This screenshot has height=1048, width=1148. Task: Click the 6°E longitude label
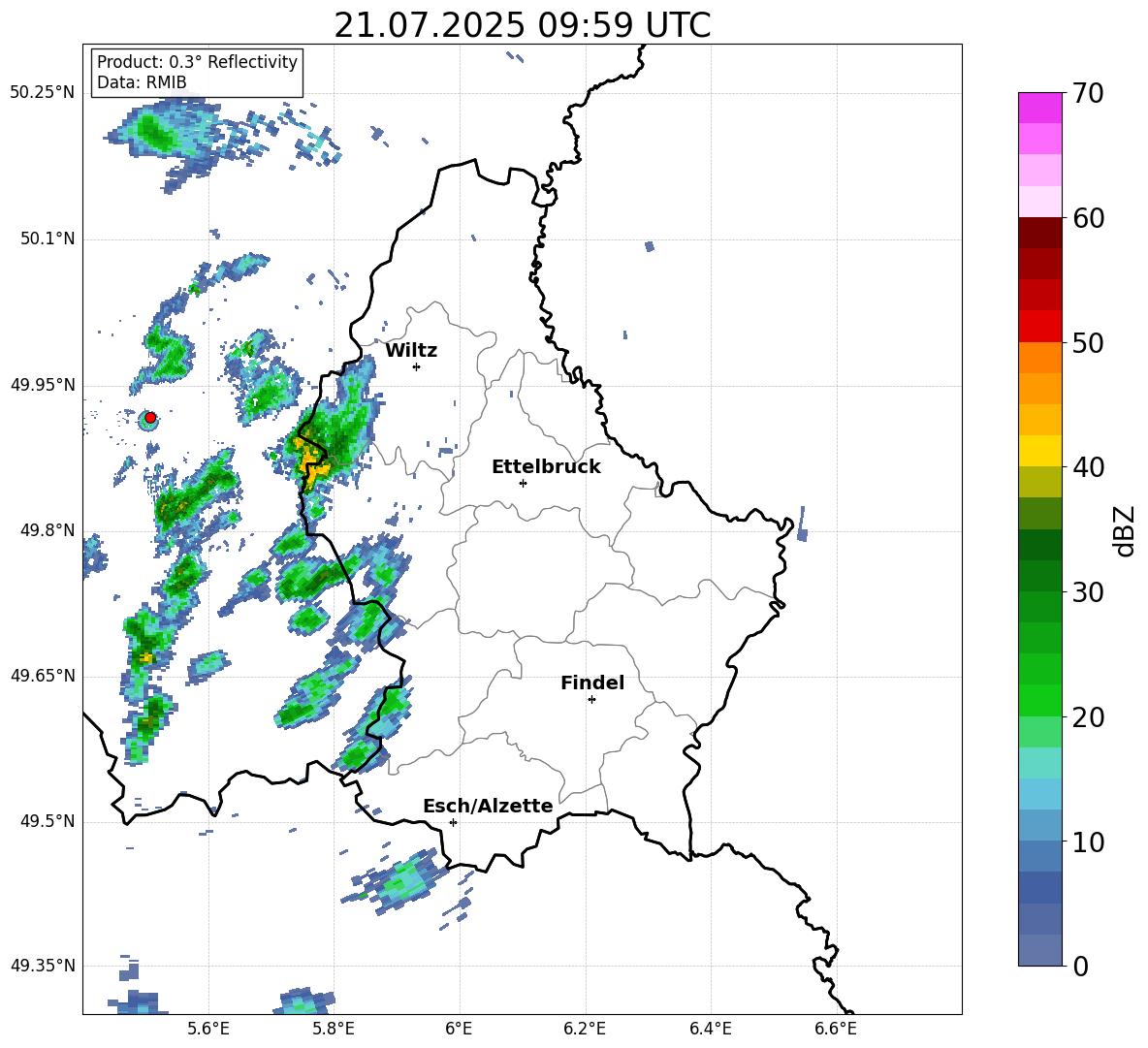460,1029
